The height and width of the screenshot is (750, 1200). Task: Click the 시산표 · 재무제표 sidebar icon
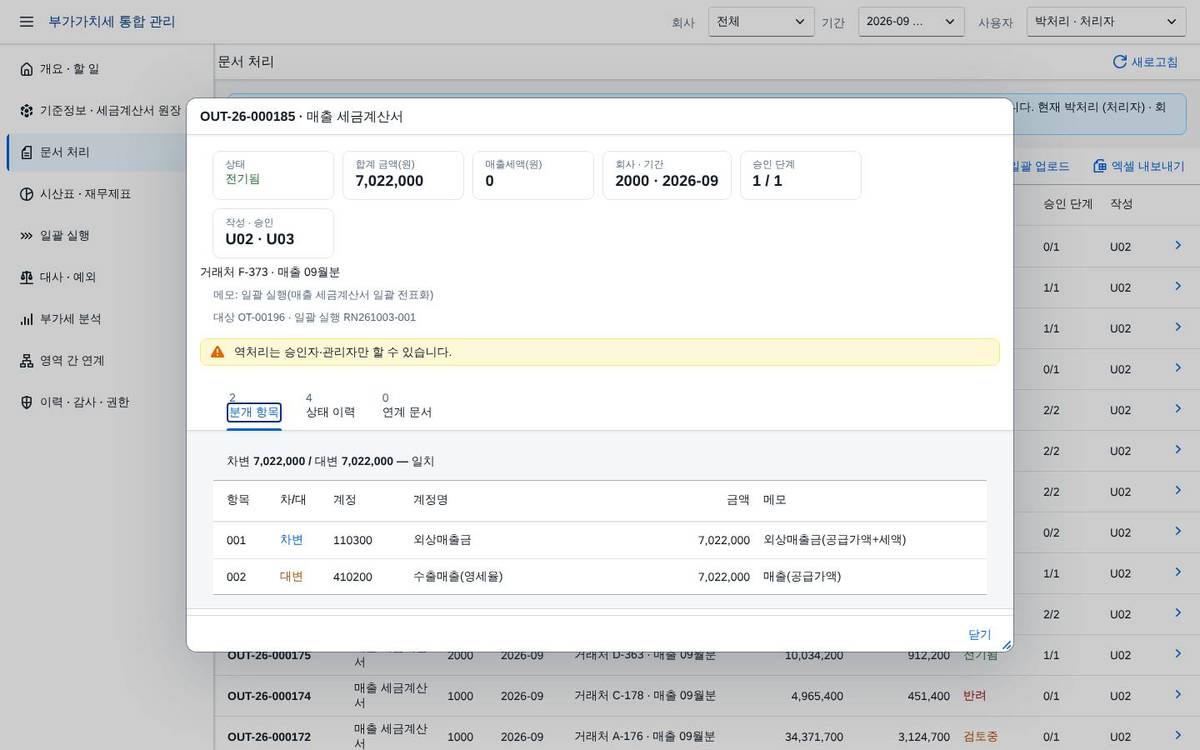(27, 194)
